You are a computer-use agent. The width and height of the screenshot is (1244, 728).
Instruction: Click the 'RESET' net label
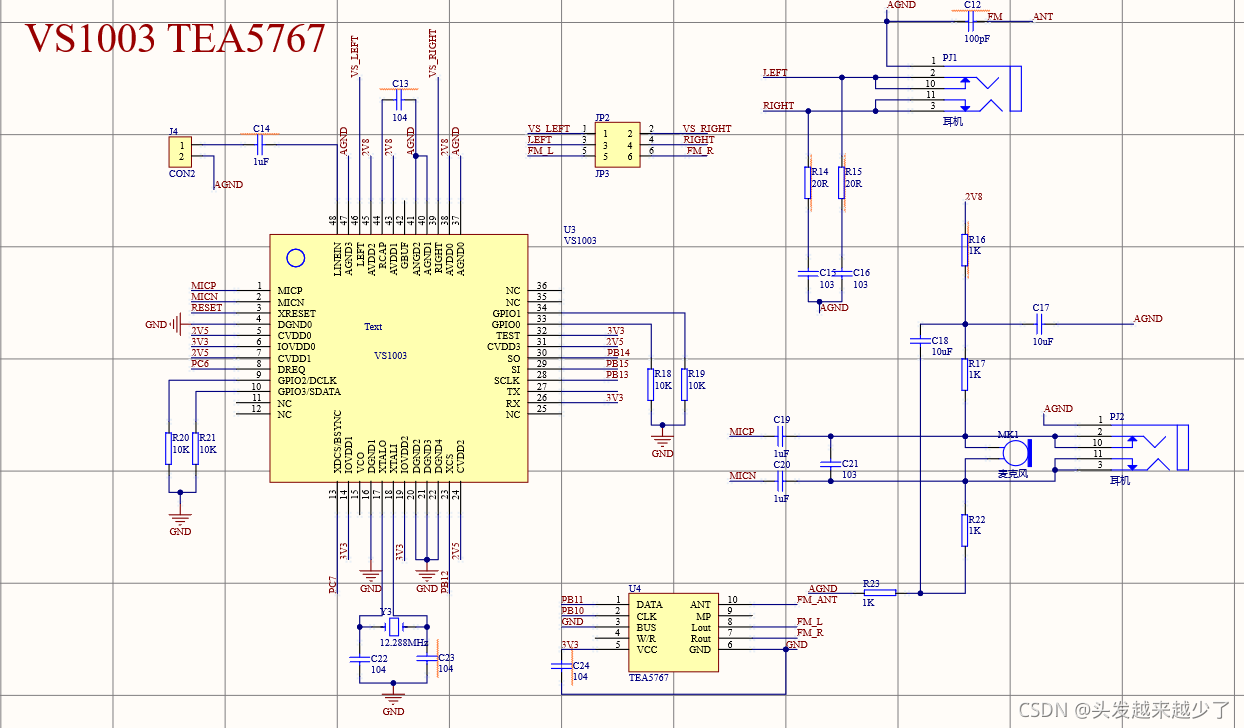click(207, 308)
